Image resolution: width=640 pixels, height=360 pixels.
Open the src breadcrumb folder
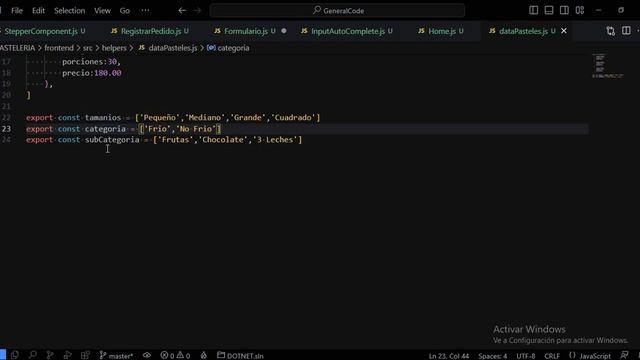[x=88, y=48]
